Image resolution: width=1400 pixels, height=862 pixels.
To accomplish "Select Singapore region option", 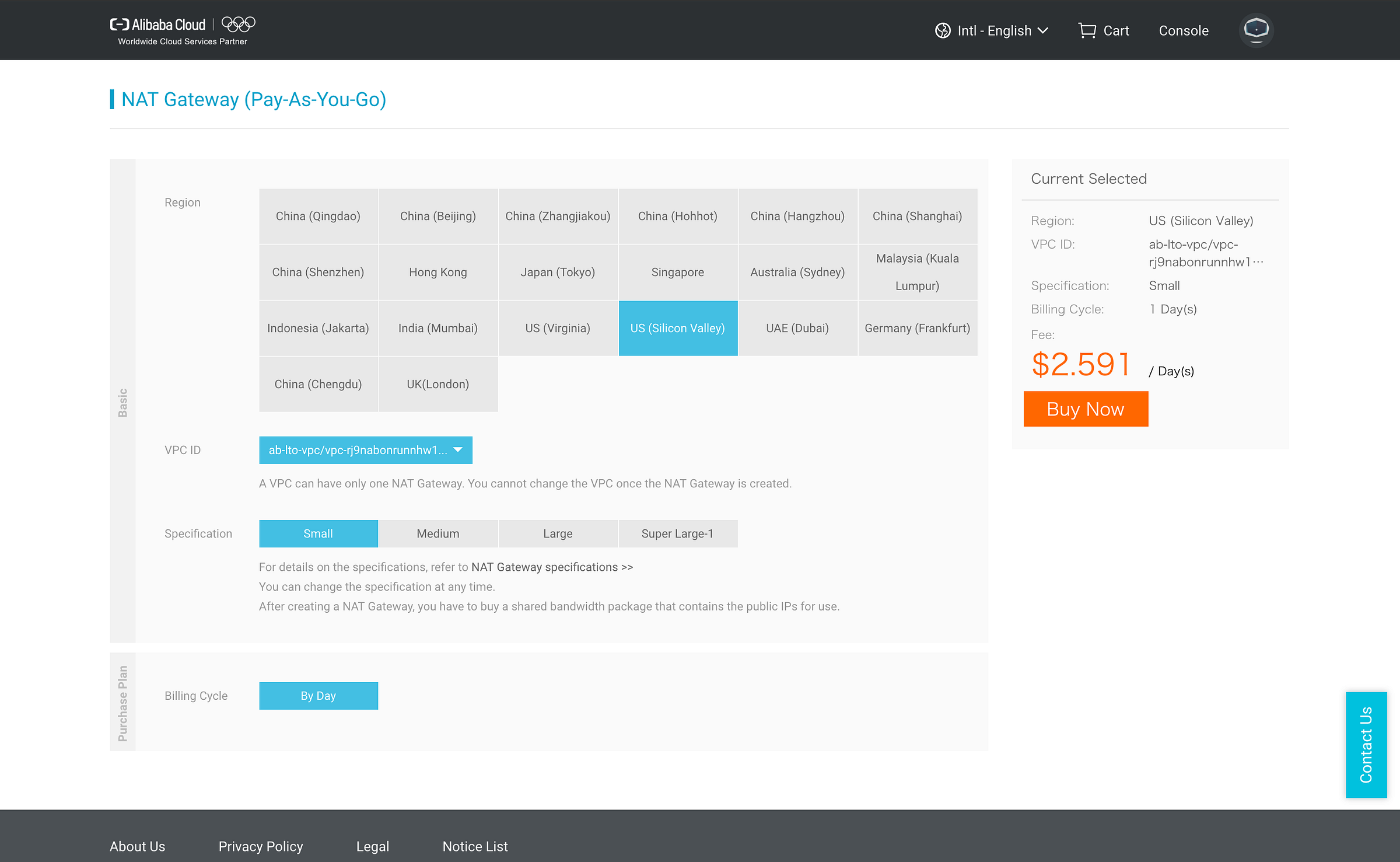I will pyautogui.click(x=677, y=272).
